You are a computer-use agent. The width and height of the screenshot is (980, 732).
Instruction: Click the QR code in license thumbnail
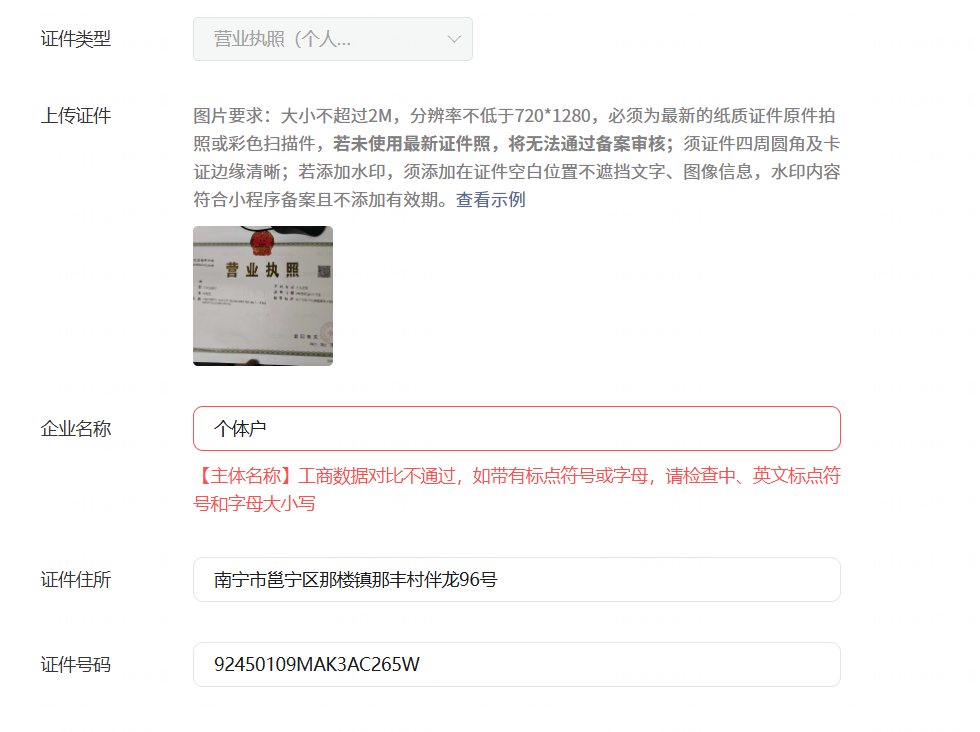coord(323,271)
